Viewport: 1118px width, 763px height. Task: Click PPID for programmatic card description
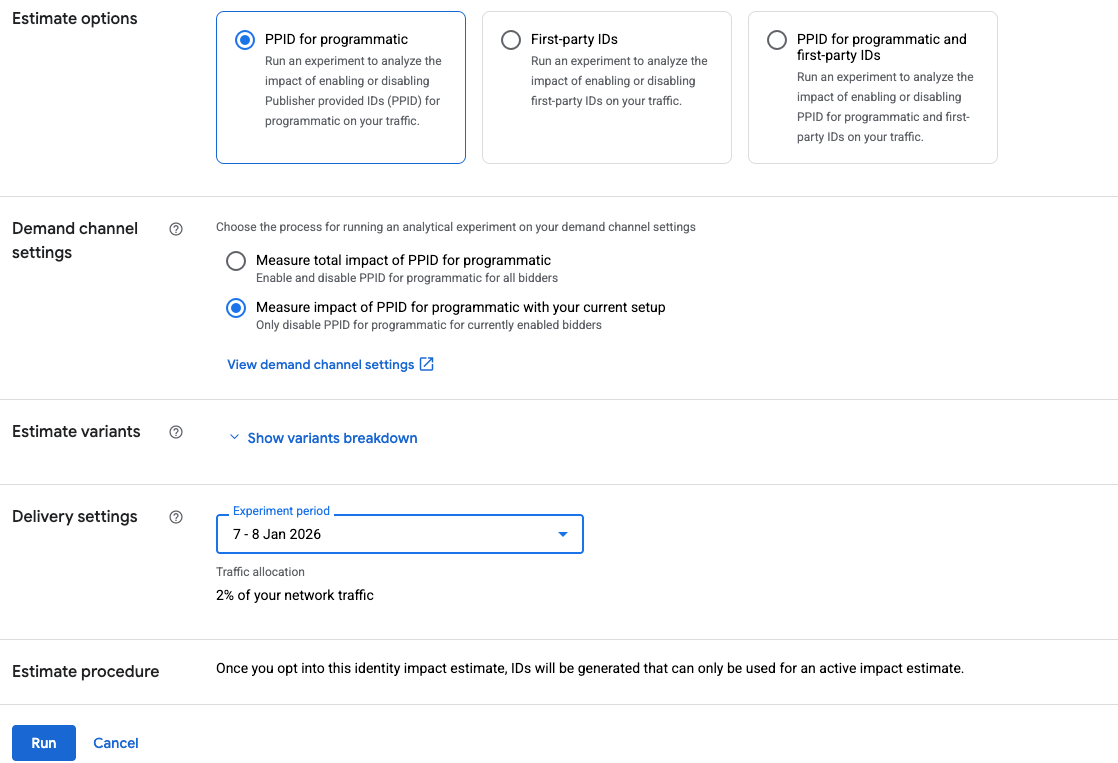pos(353,91)
